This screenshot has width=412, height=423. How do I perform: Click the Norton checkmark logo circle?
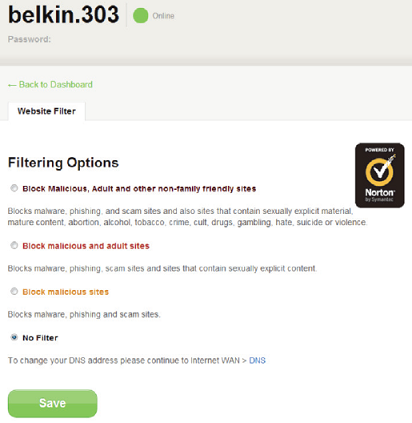tap(379, 172)
